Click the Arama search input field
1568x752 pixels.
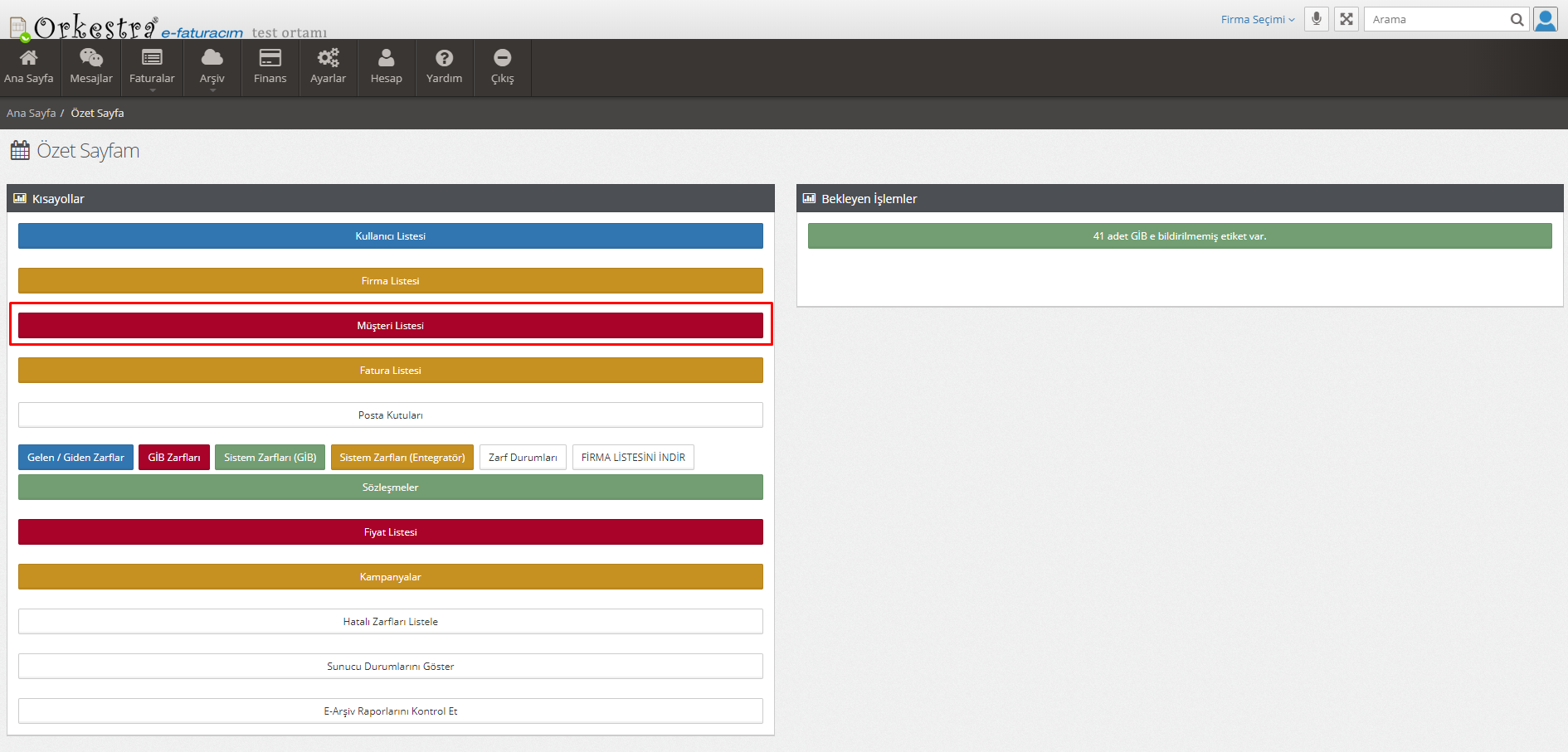(1437, 20)
